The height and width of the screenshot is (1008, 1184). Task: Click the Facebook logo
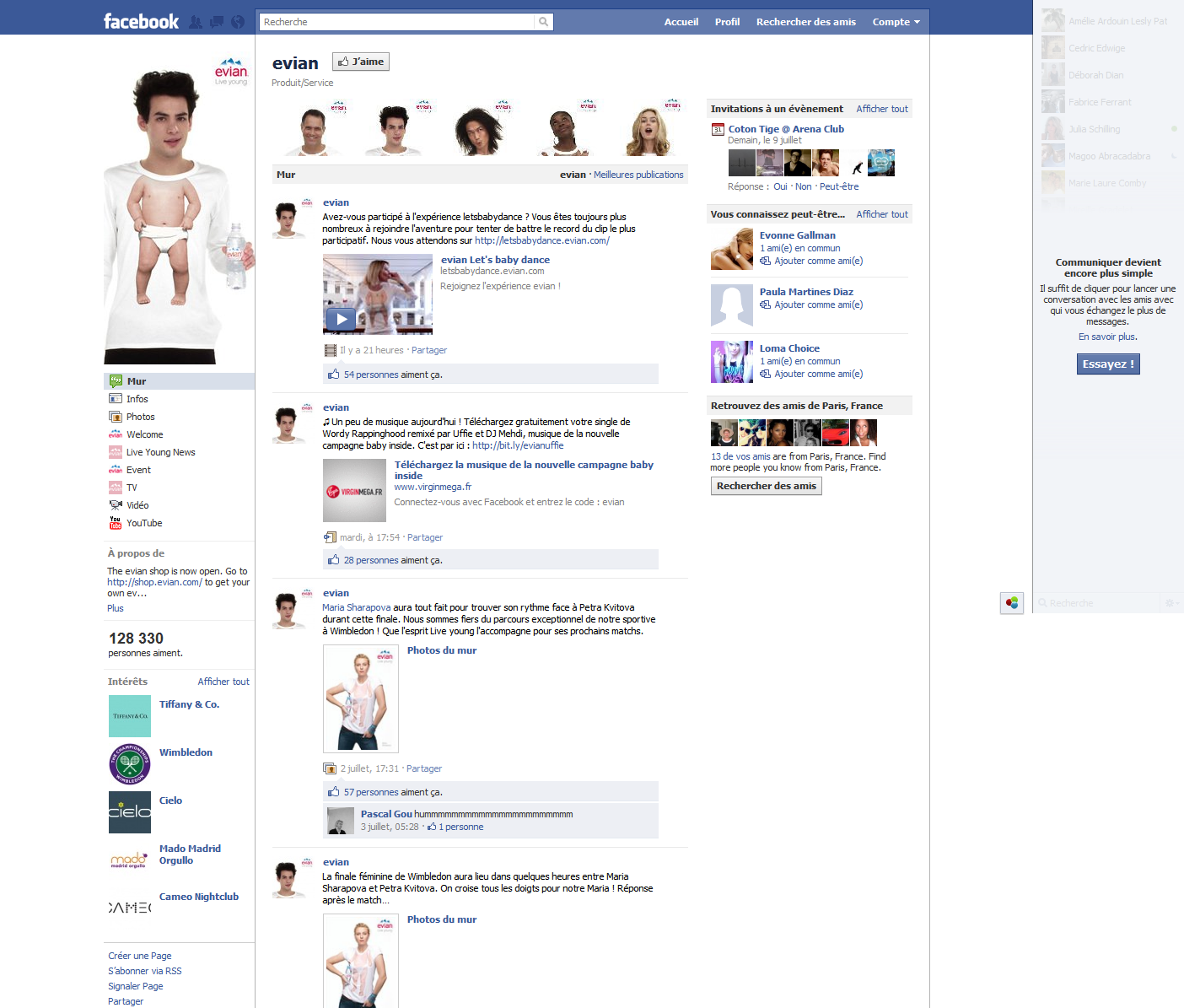coord(141,21)
